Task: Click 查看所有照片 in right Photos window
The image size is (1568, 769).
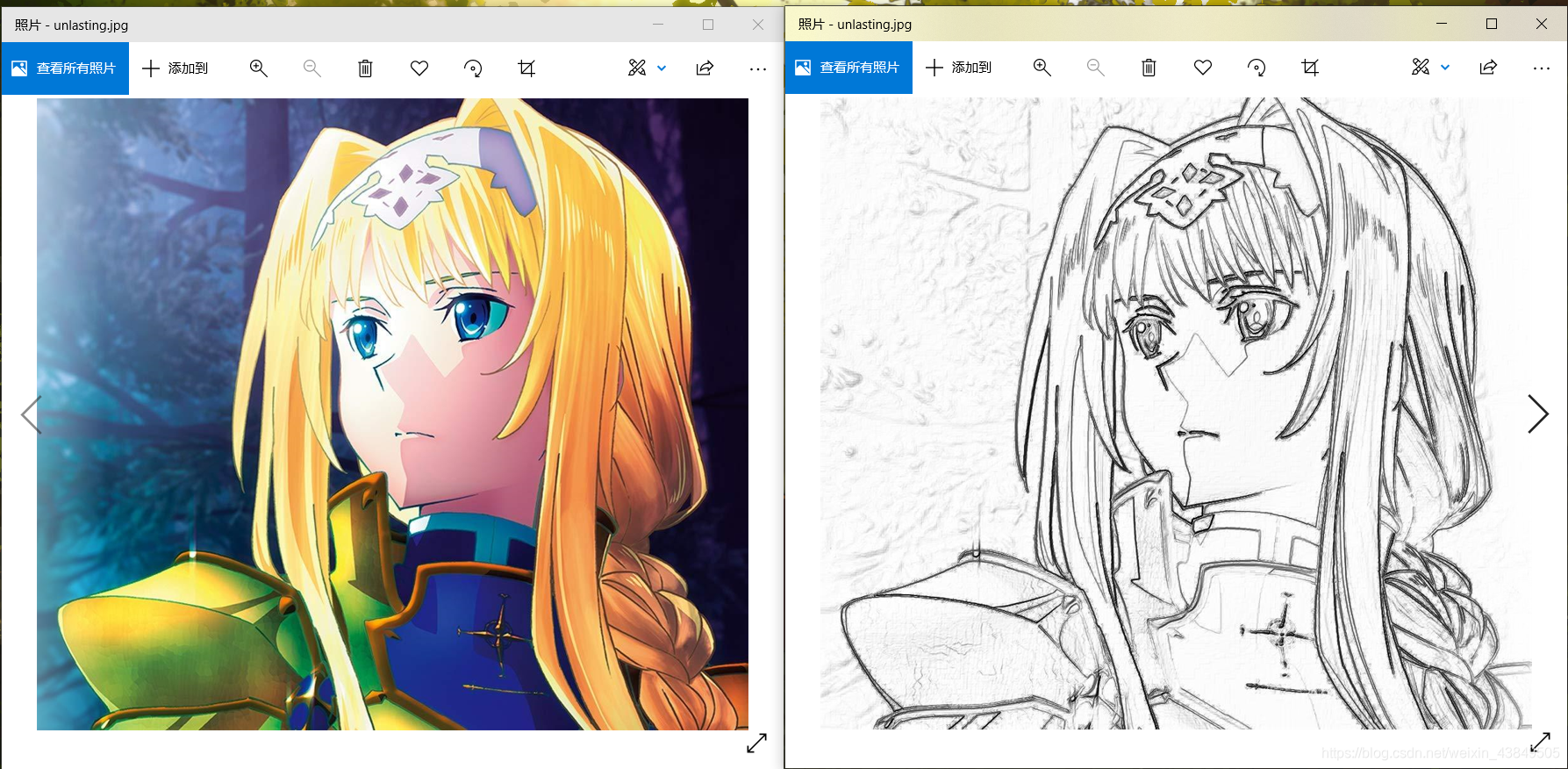Action: click(x=848, y=68)
